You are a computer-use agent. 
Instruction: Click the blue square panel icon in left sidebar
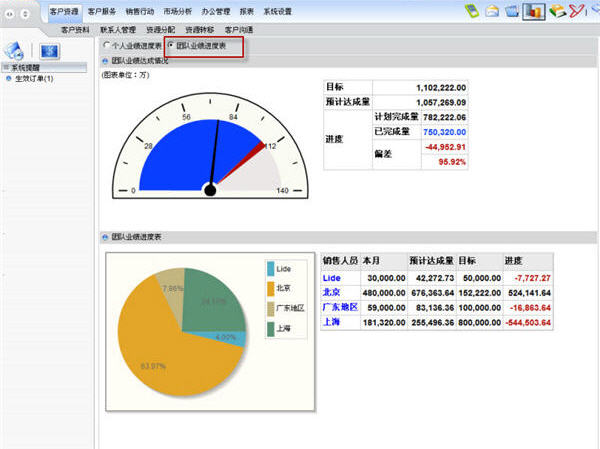[x=50, y=51]
